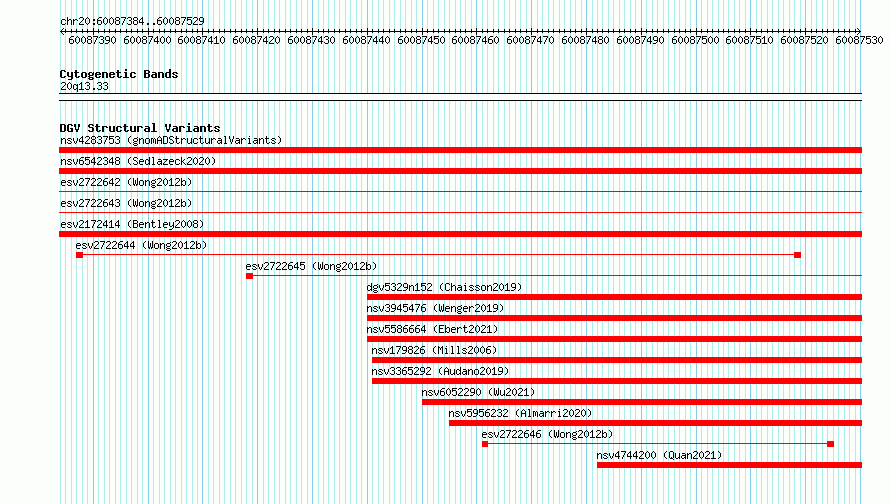Click the red bar under nsv6542348
The height and width of the screenshot is (504, 890).
[x=460, y=171]
